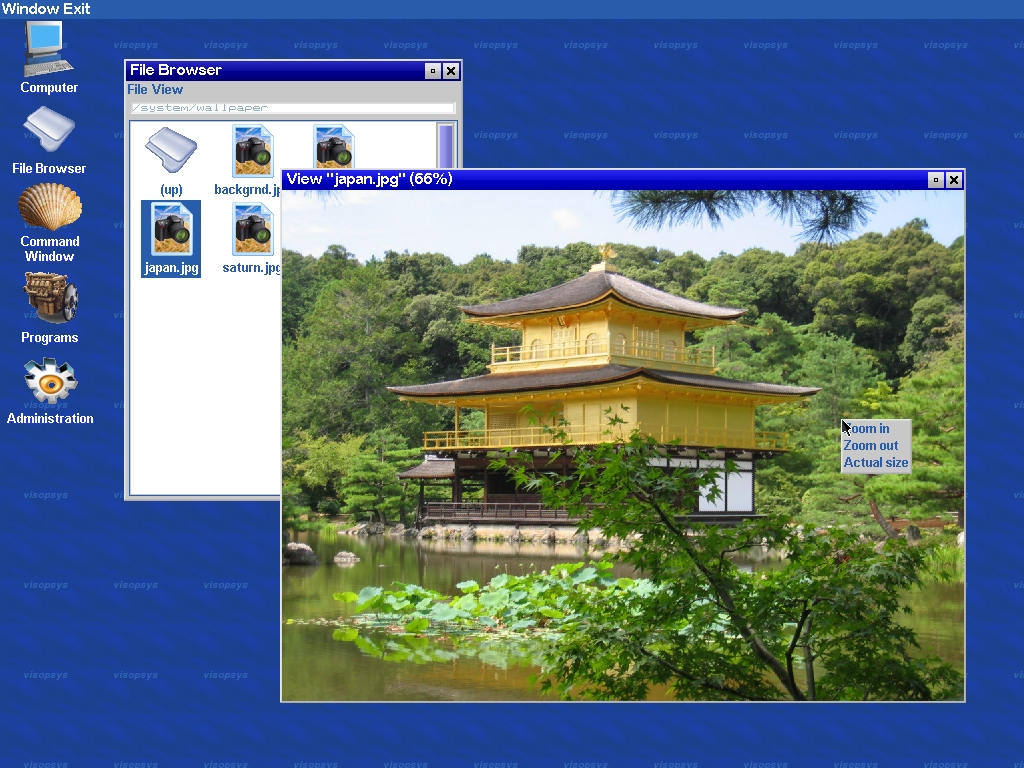1024x768 pixels.
Task: Click the /system/wallpaper path field
Action: click(292, 108)
